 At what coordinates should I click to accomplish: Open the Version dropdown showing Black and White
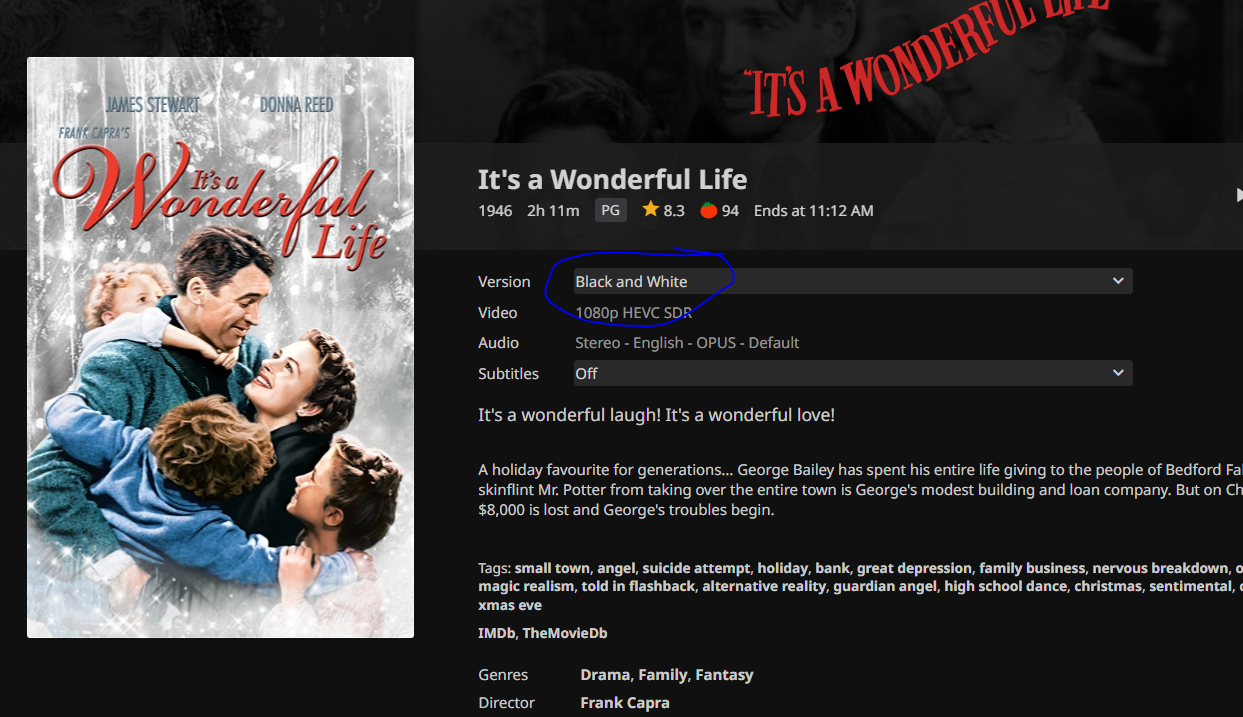pos(853,281)
